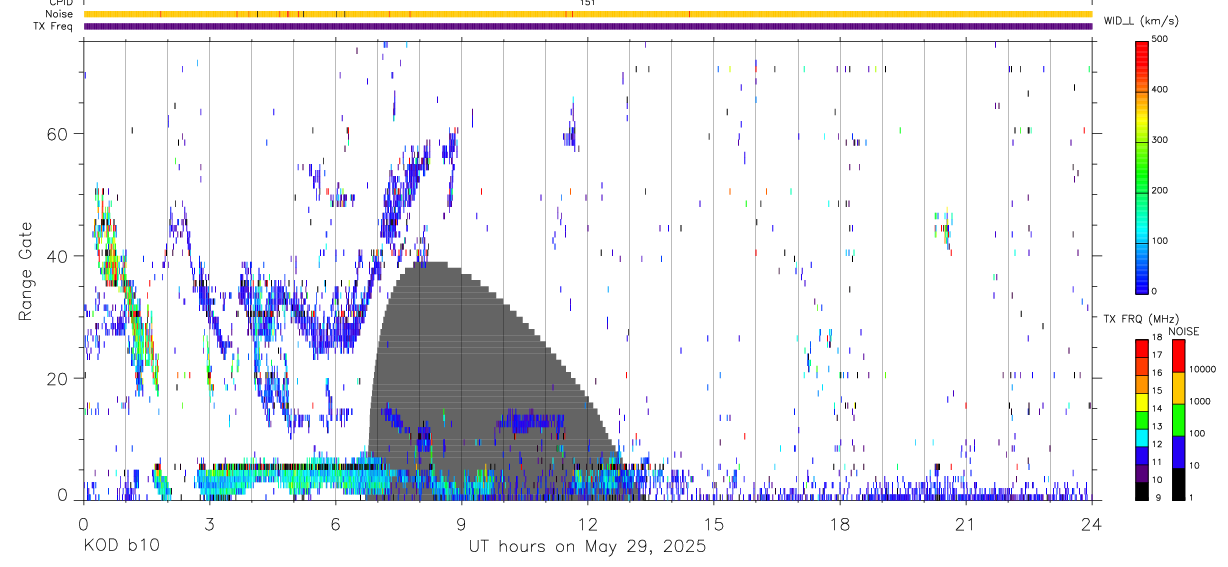Click the purple TX Freq strip above plot
1228x567 pixels.
[587, 26]
